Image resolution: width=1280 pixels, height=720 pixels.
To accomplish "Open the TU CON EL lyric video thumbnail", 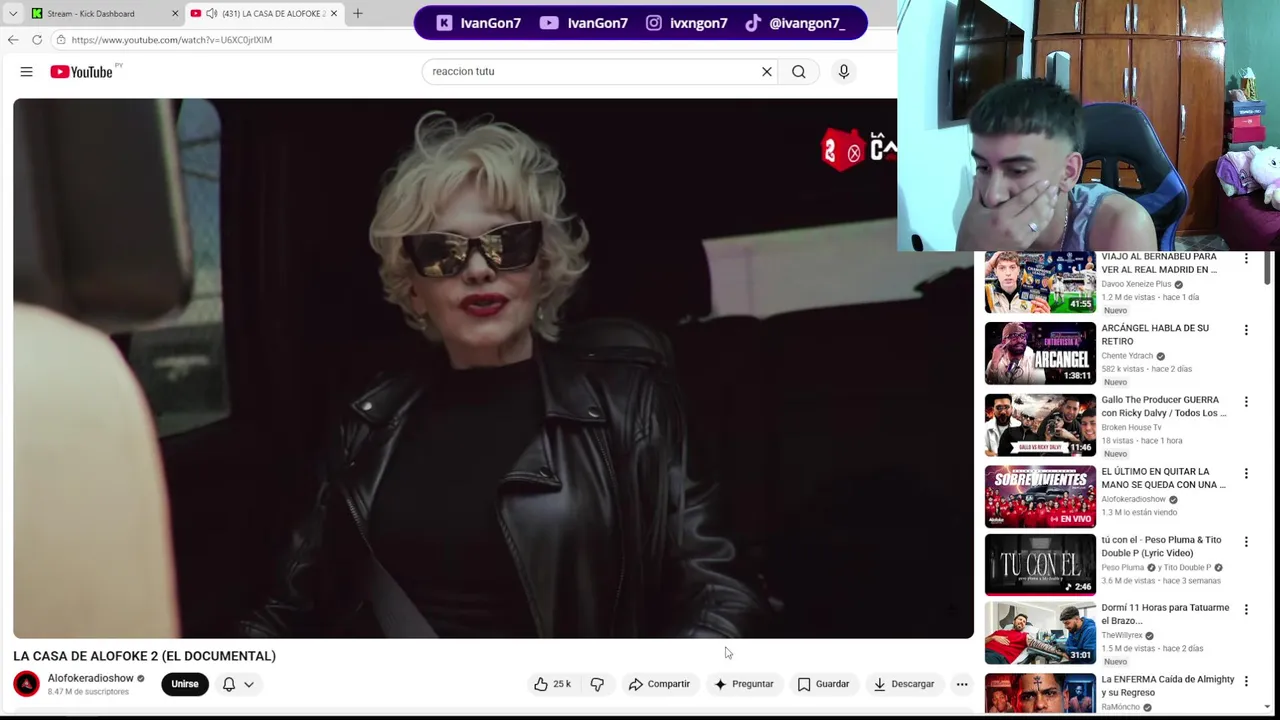I will point(1040,565).
